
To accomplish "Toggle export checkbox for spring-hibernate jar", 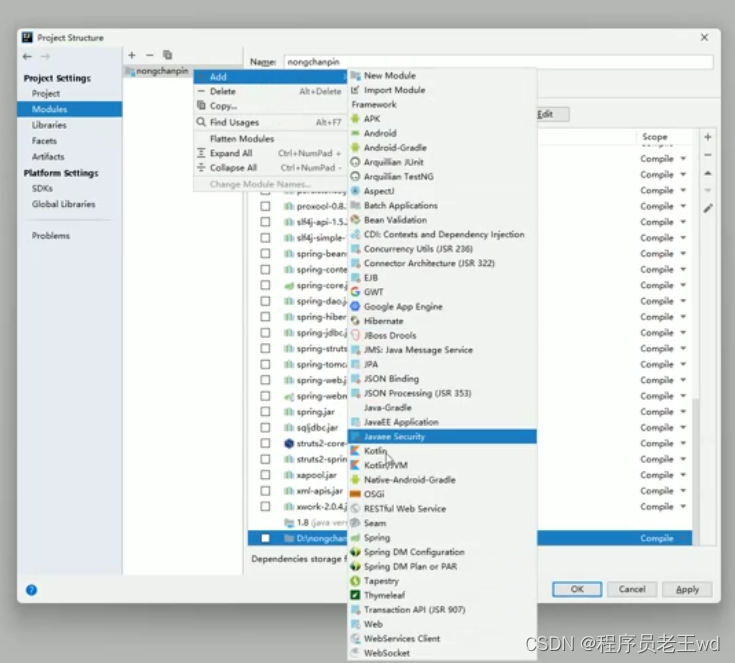I will pyautogui.click(x=265, y=317).
